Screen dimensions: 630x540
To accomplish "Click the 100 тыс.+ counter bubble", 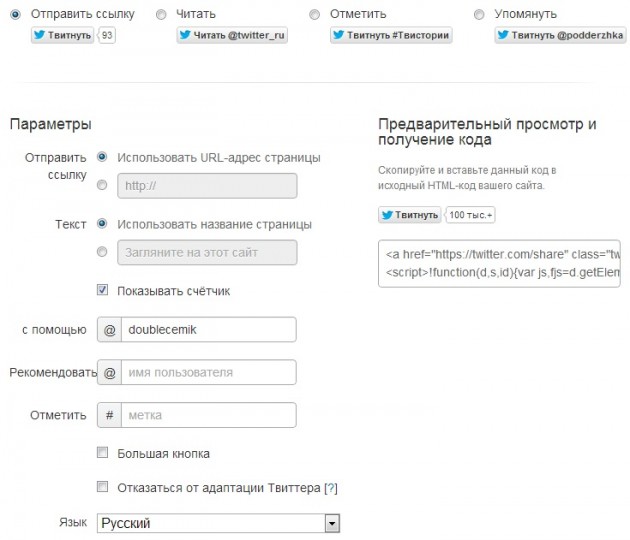I will coord(471,214).
